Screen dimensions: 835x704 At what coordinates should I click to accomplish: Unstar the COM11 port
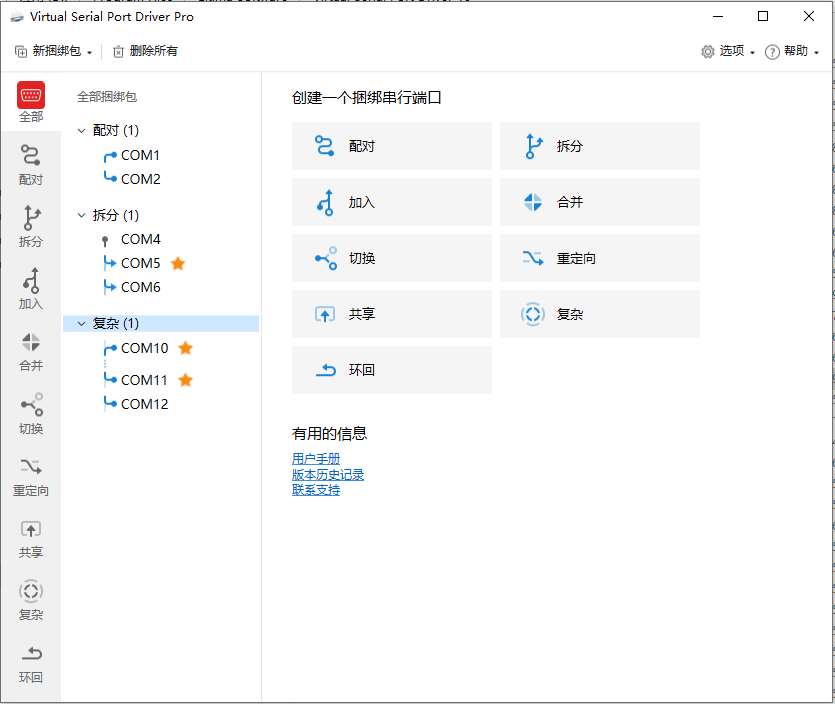pyautogui.click(x=185, y=380)
